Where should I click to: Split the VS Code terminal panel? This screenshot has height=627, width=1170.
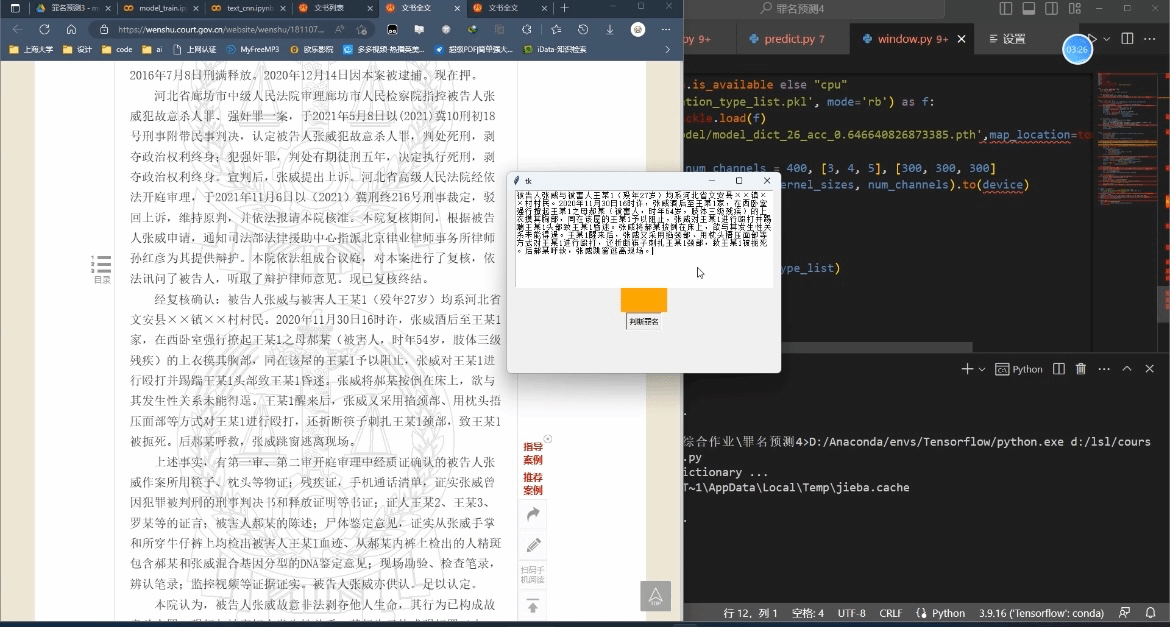point(1060,369)
